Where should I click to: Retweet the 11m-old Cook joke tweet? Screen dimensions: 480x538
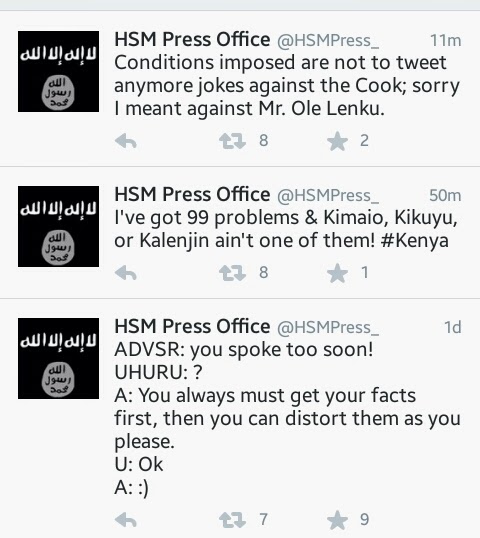tap(232, 141)
